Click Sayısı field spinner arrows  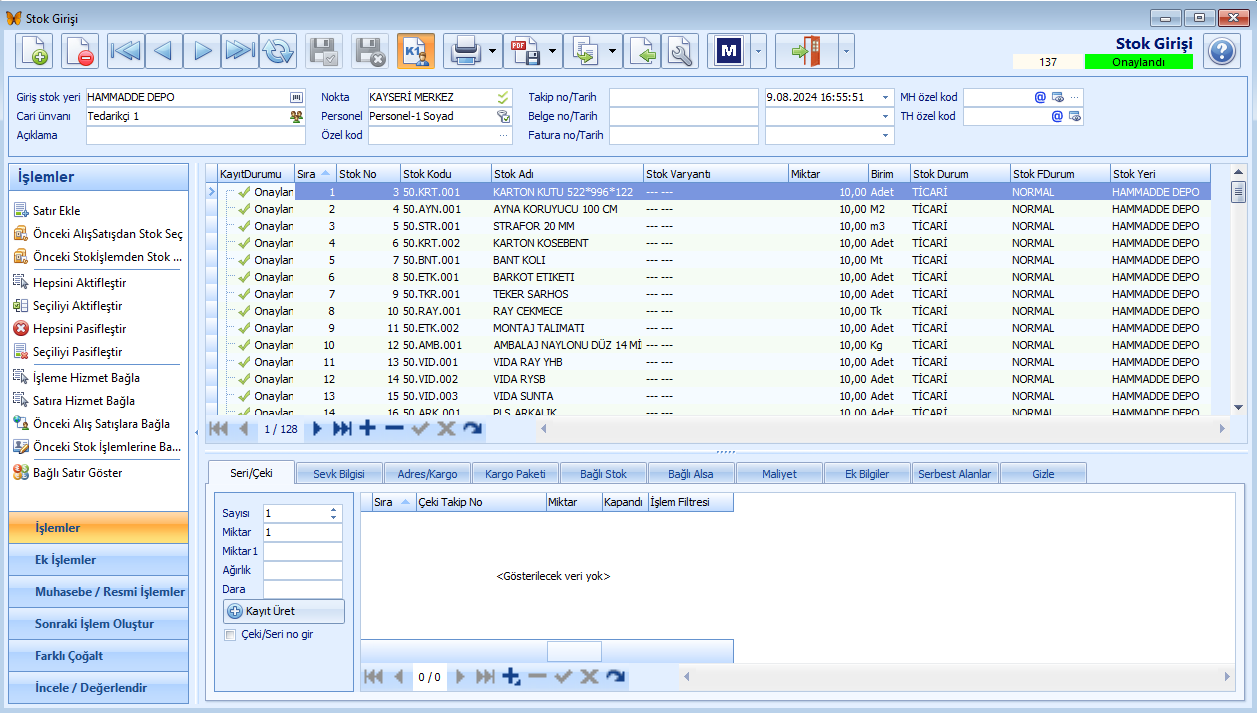[x=334, y=513]
